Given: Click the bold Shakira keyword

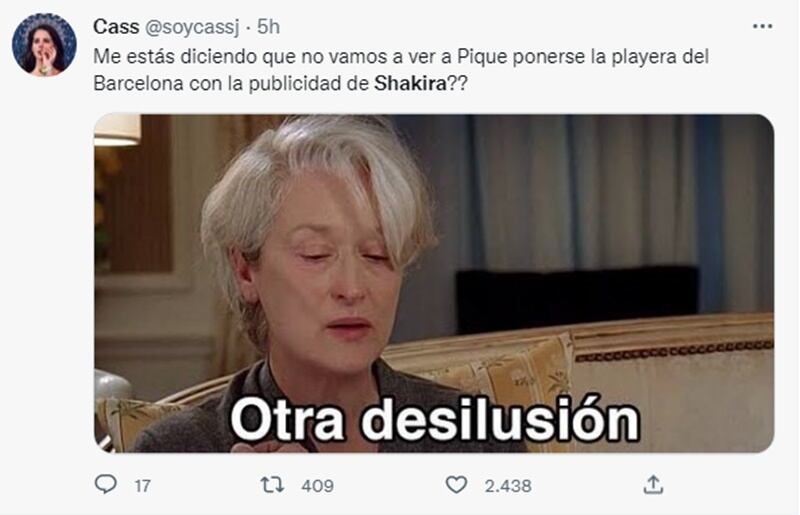Looking at the screenshot, I should [410, 83].
